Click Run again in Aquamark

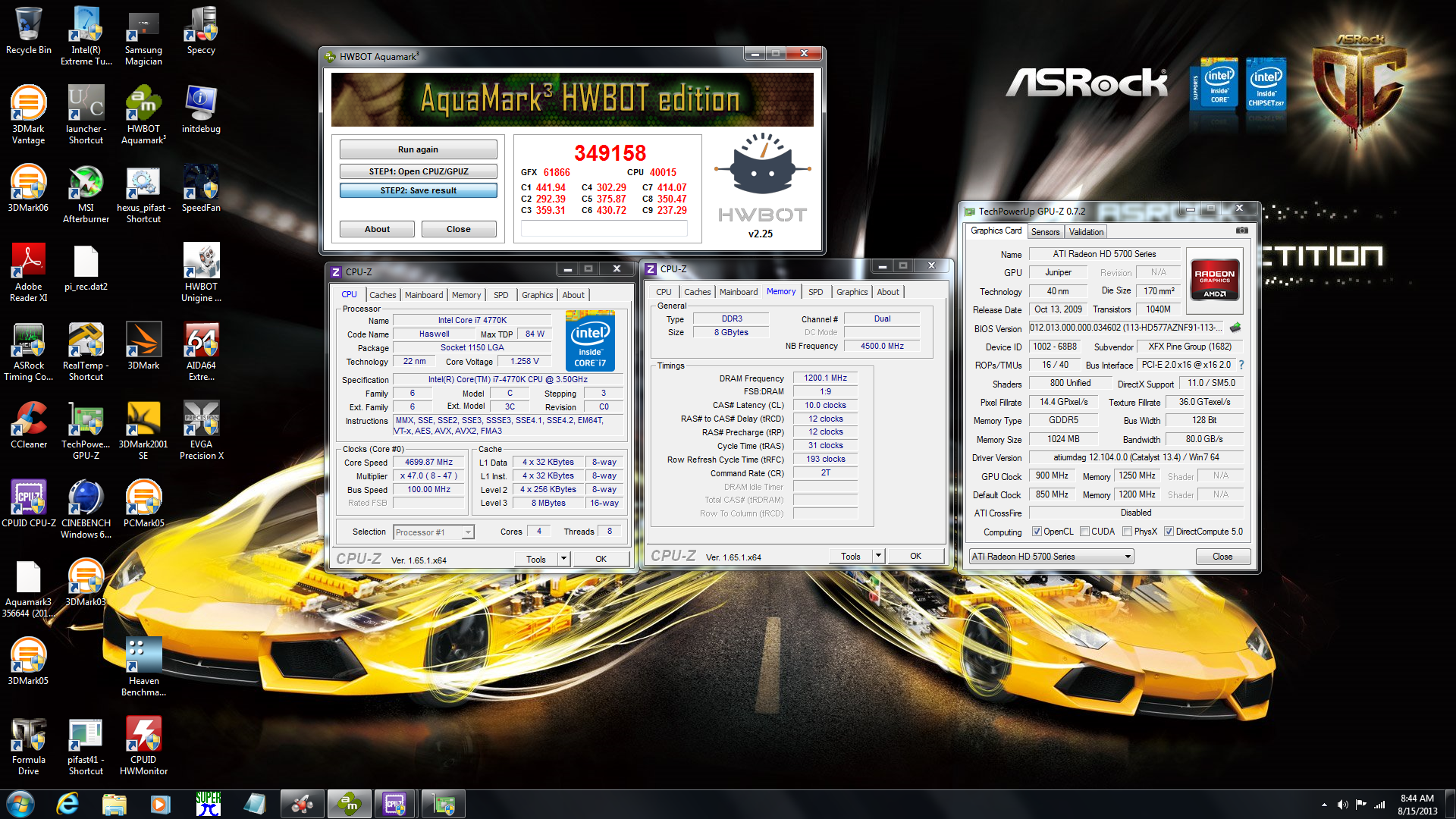pos(419,149)
